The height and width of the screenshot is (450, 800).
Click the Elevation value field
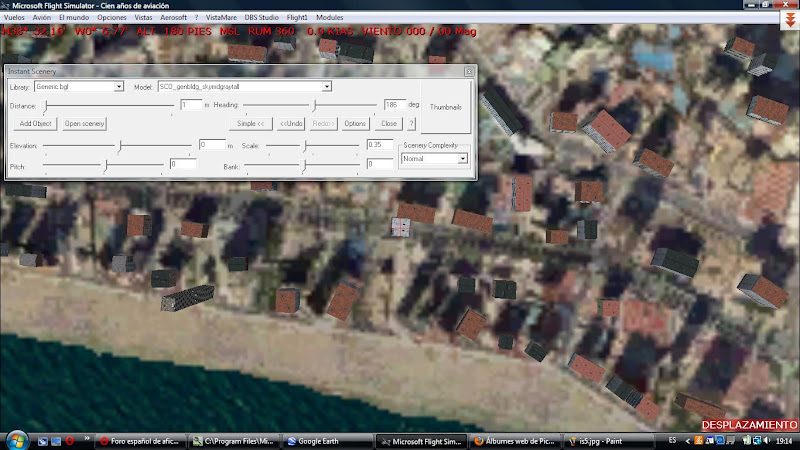pyautogui.click(x=212, y=145)
